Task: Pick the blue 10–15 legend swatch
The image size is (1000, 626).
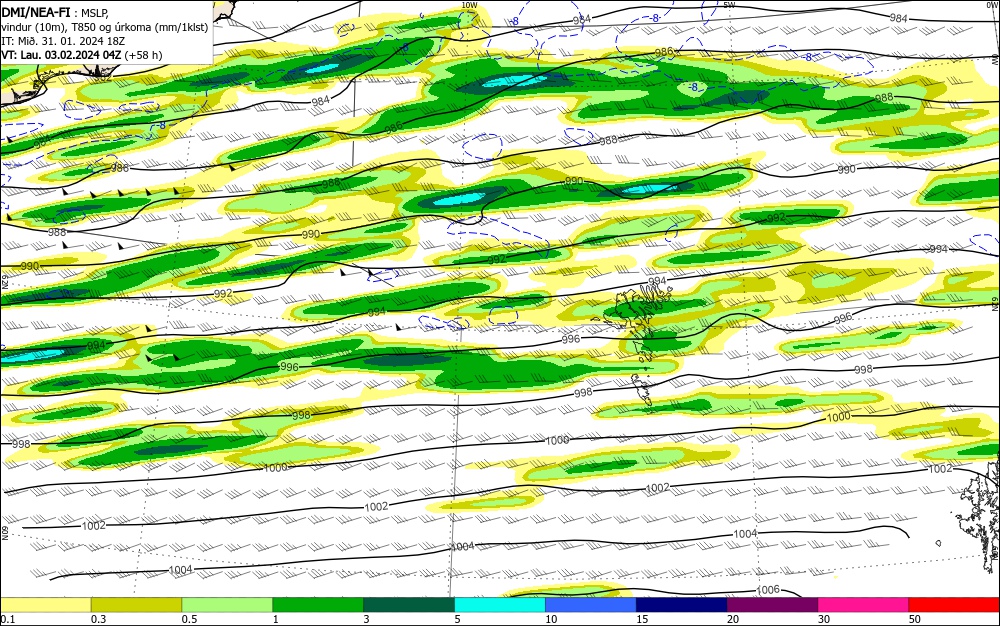Action: coord(591,605)
